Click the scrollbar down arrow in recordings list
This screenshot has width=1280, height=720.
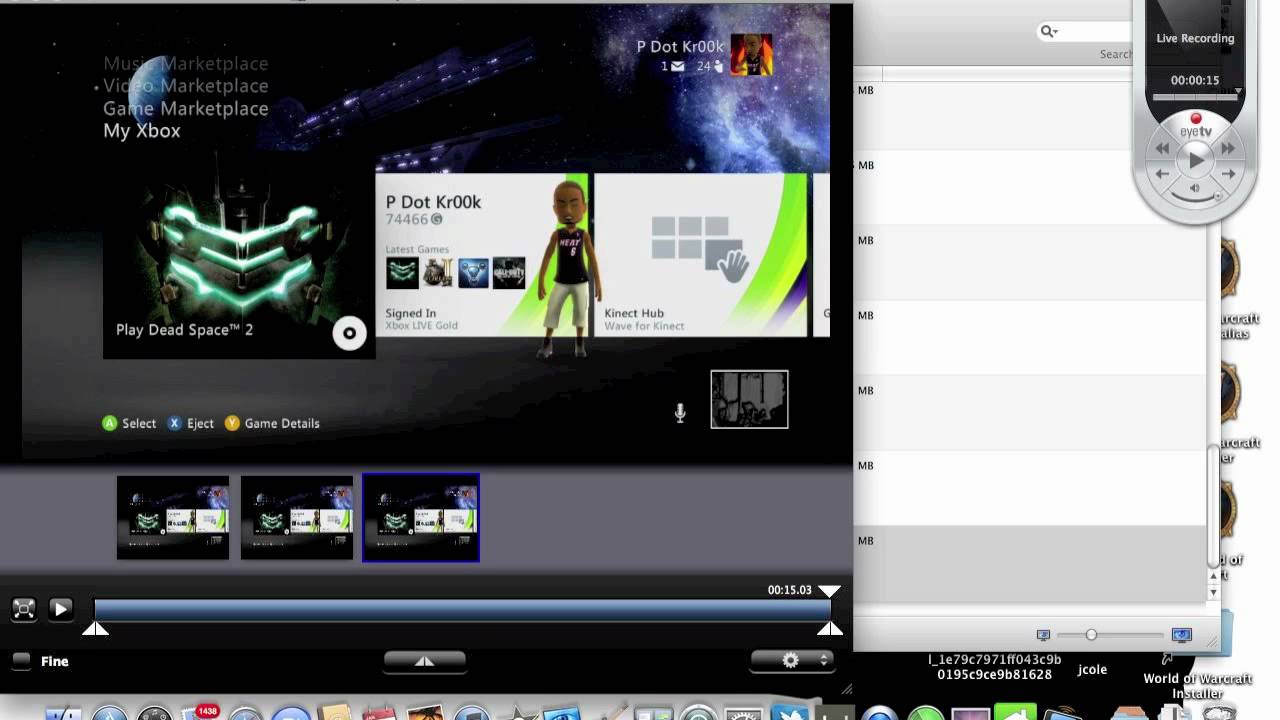[x=1214, y=593]
